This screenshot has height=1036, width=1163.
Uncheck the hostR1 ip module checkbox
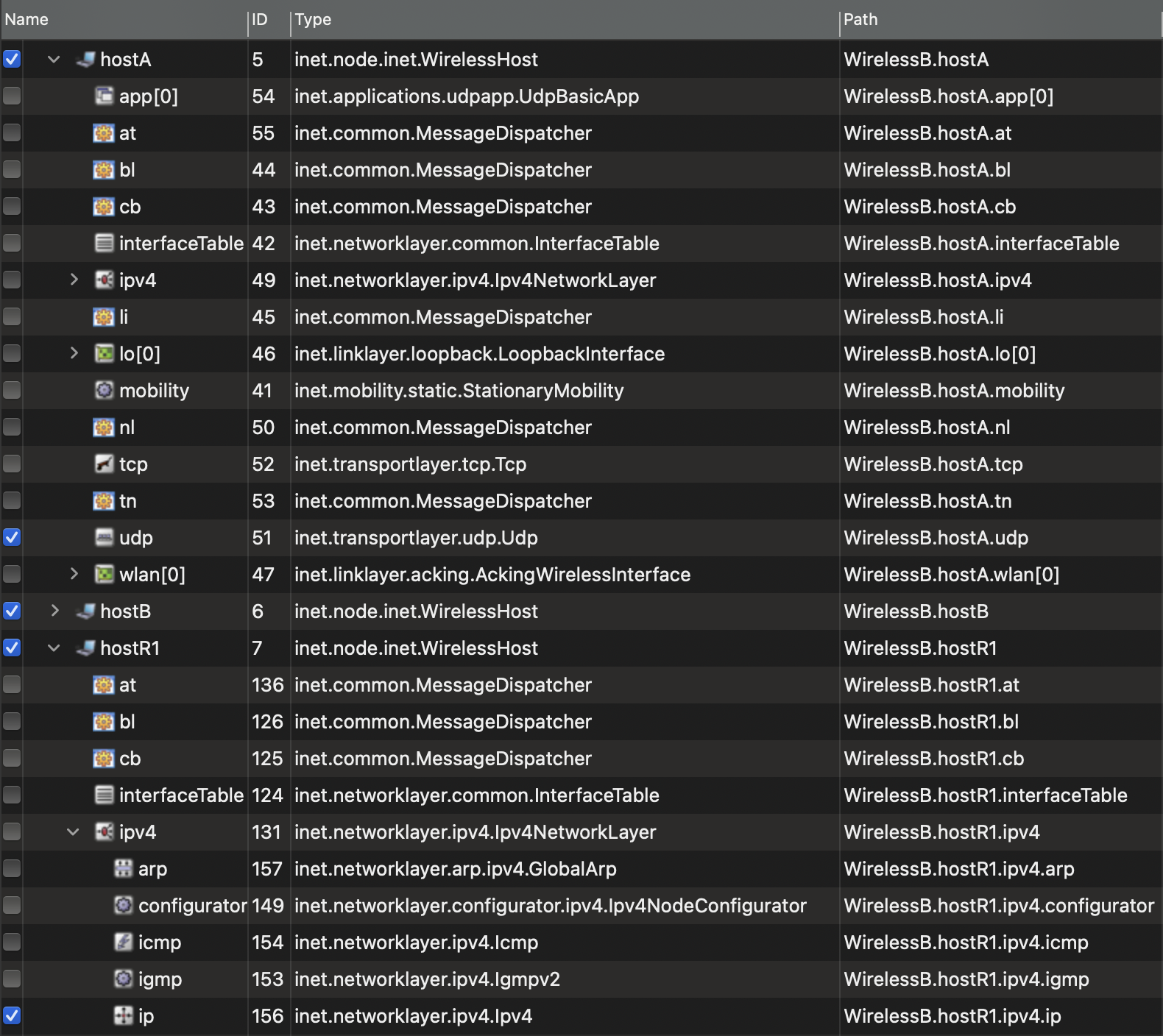point(12,1016)
